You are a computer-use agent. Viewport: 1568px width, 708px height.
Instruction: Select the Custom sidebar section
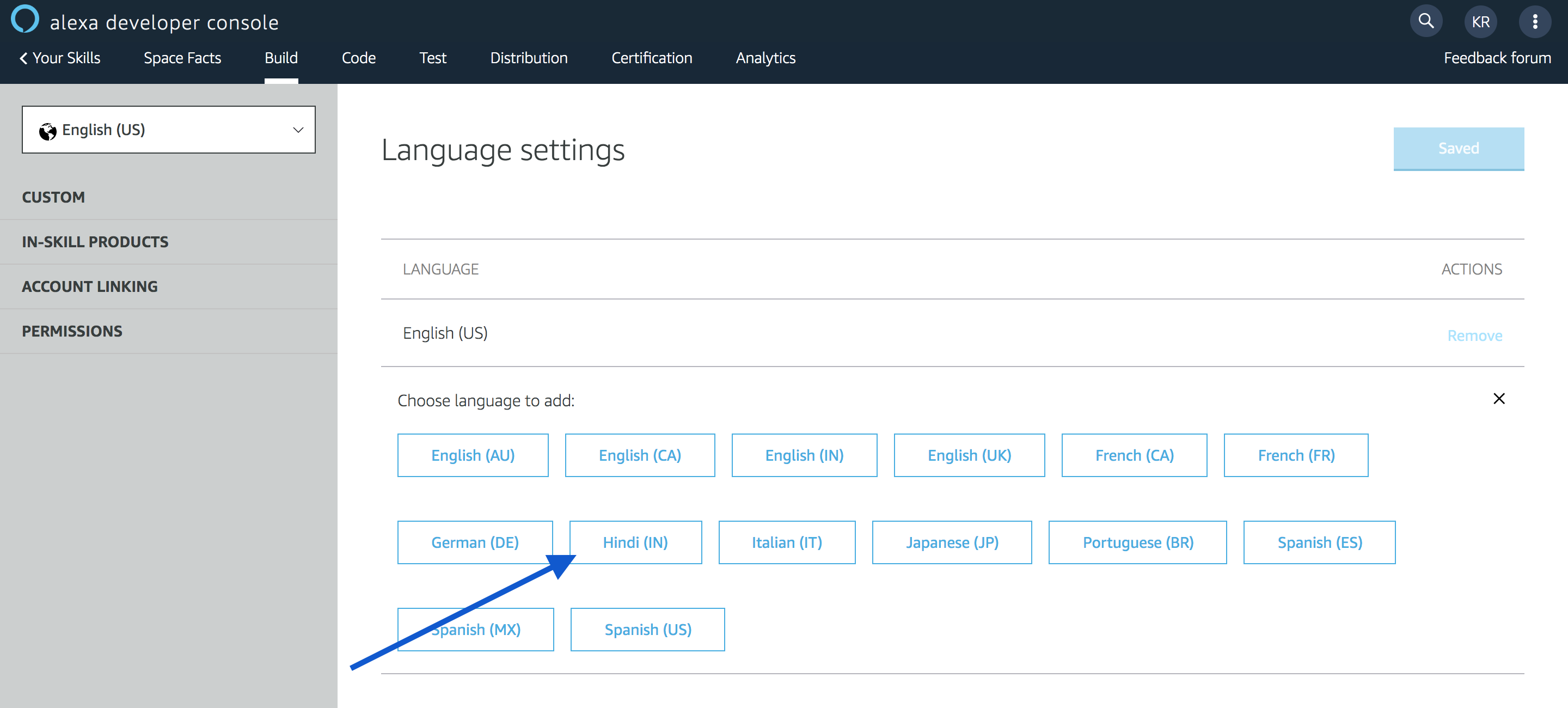click(53, 197)
